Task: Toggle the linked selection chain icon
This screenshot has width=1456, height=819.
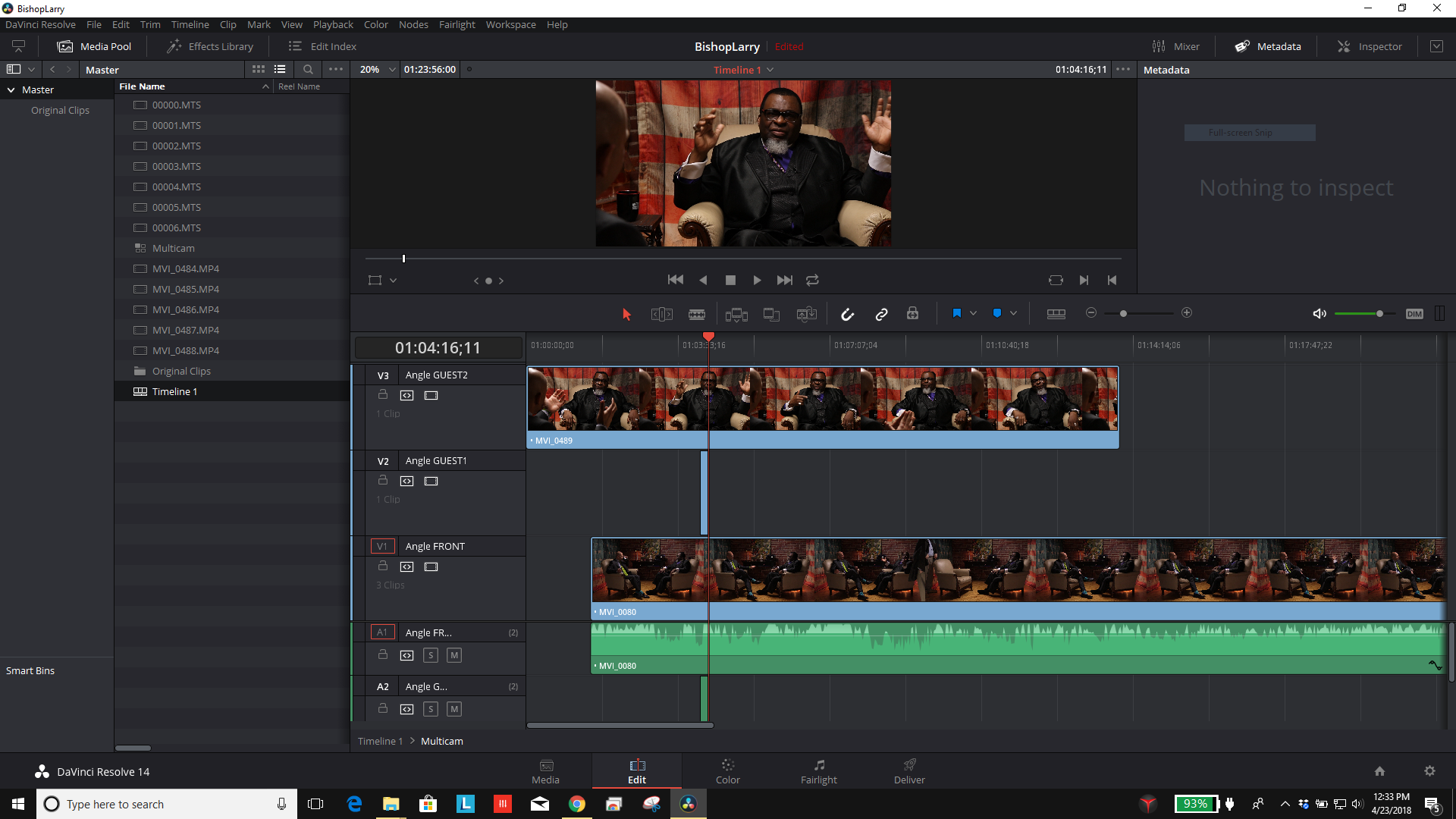Action: pos(881,314)
